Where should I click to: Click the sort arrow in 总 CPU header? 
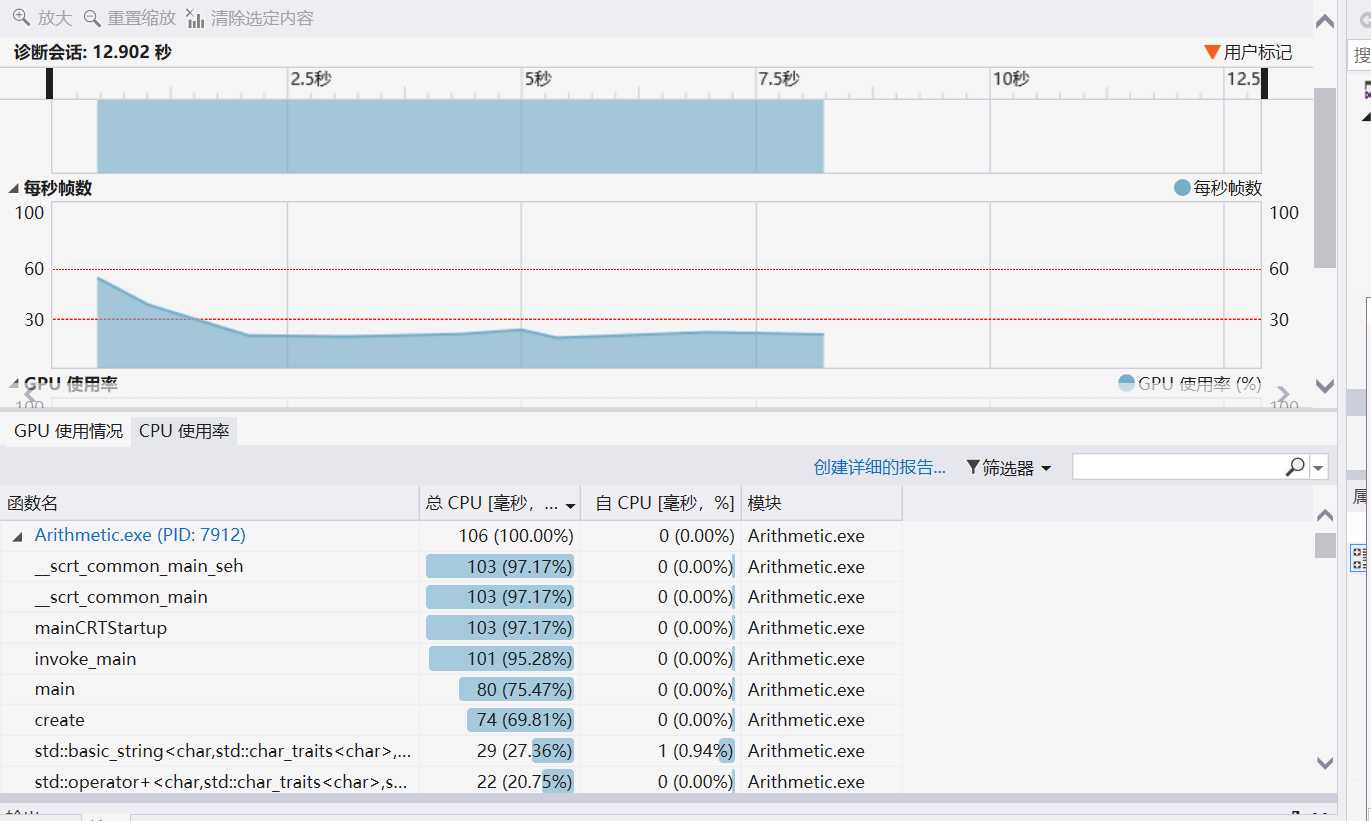[570, 506]
